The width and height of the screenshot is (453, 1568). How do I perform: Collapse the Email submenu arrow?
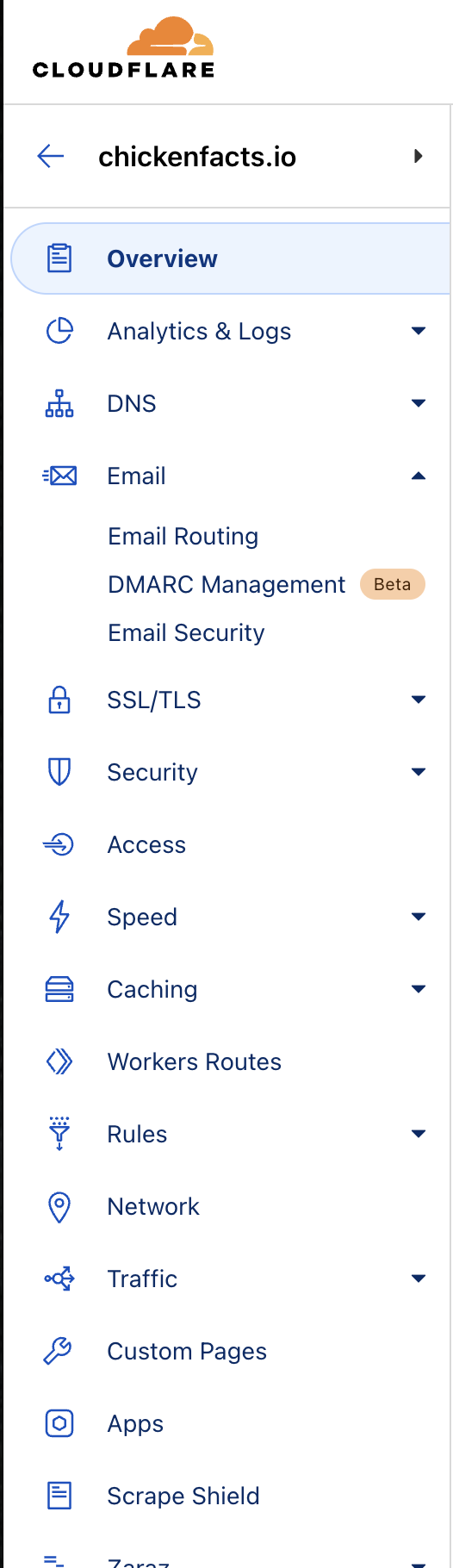[419, 476]
